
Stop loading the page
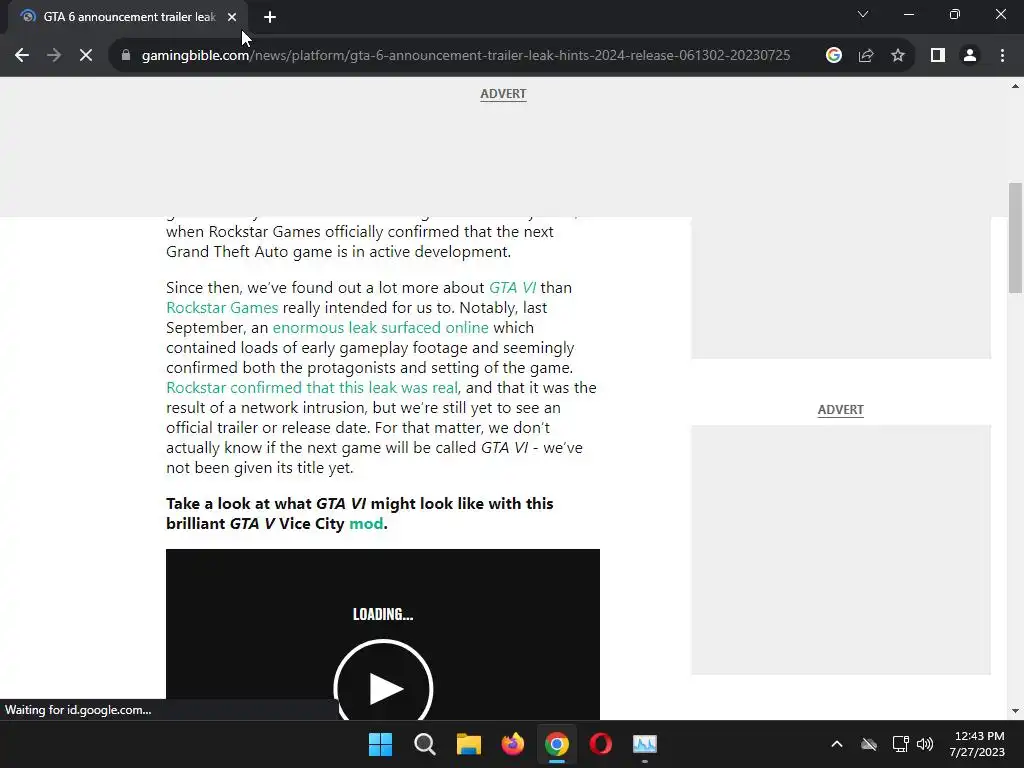86,56
